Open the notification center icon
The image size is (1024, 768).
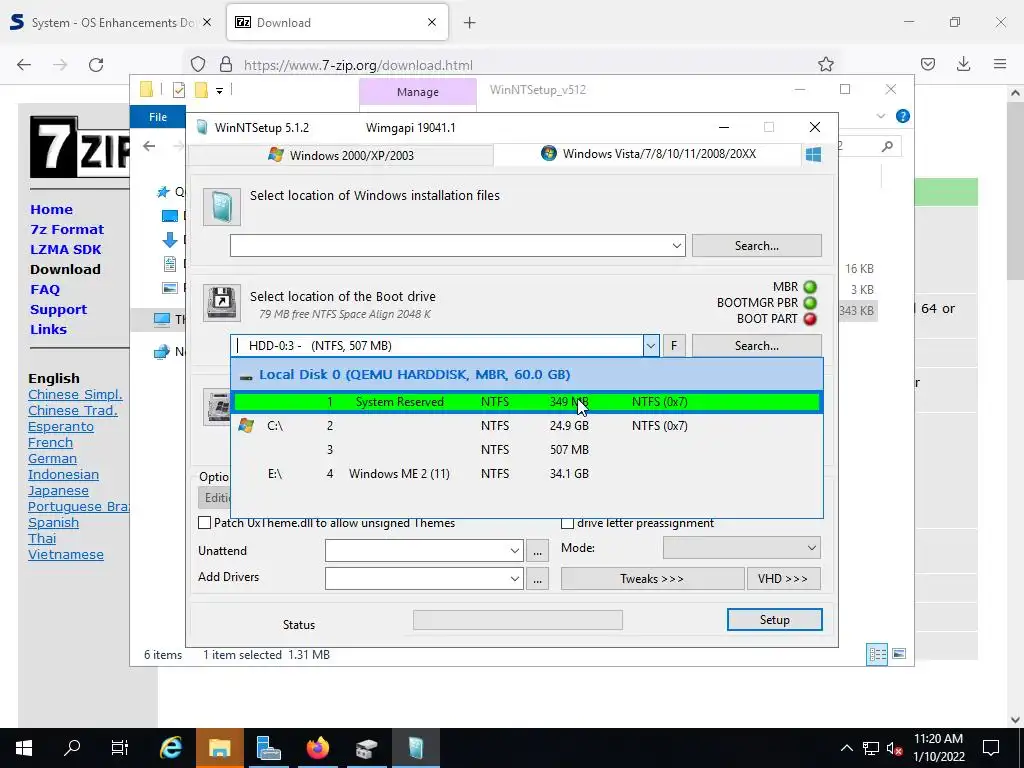tap(991, 748)
